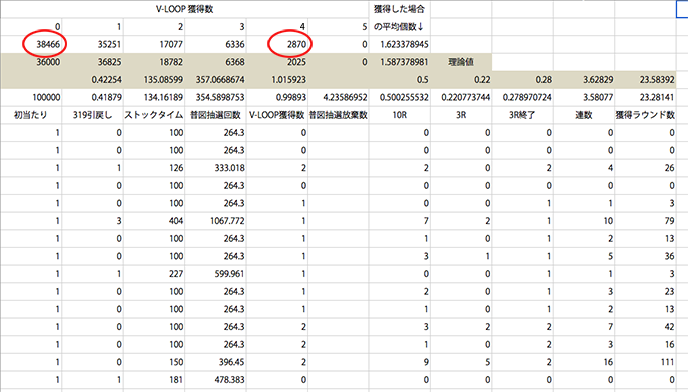Click the 3R終了 header cell
Screen dimensions: 688x392
(523, 115)
